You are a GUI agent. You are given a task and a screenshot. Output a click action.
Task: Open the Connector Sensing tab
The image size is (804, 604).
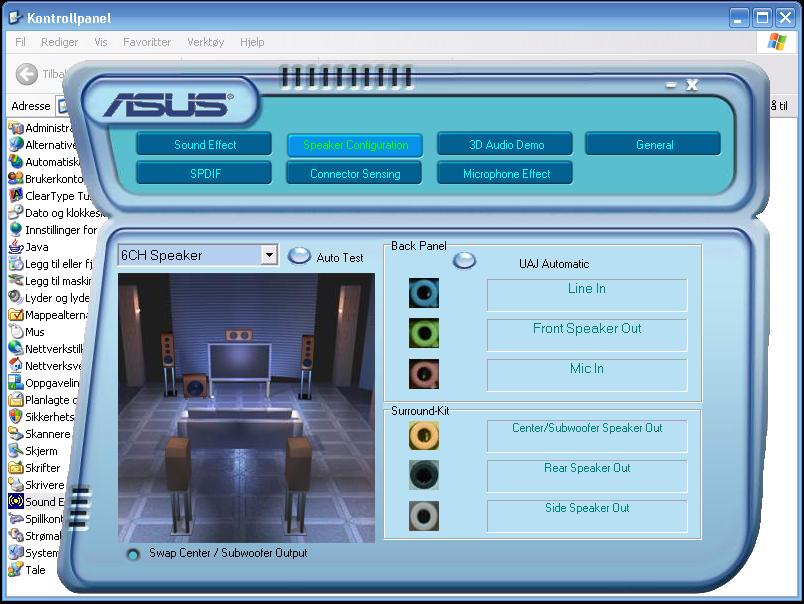pyautogui.click(x=354, y=173)
